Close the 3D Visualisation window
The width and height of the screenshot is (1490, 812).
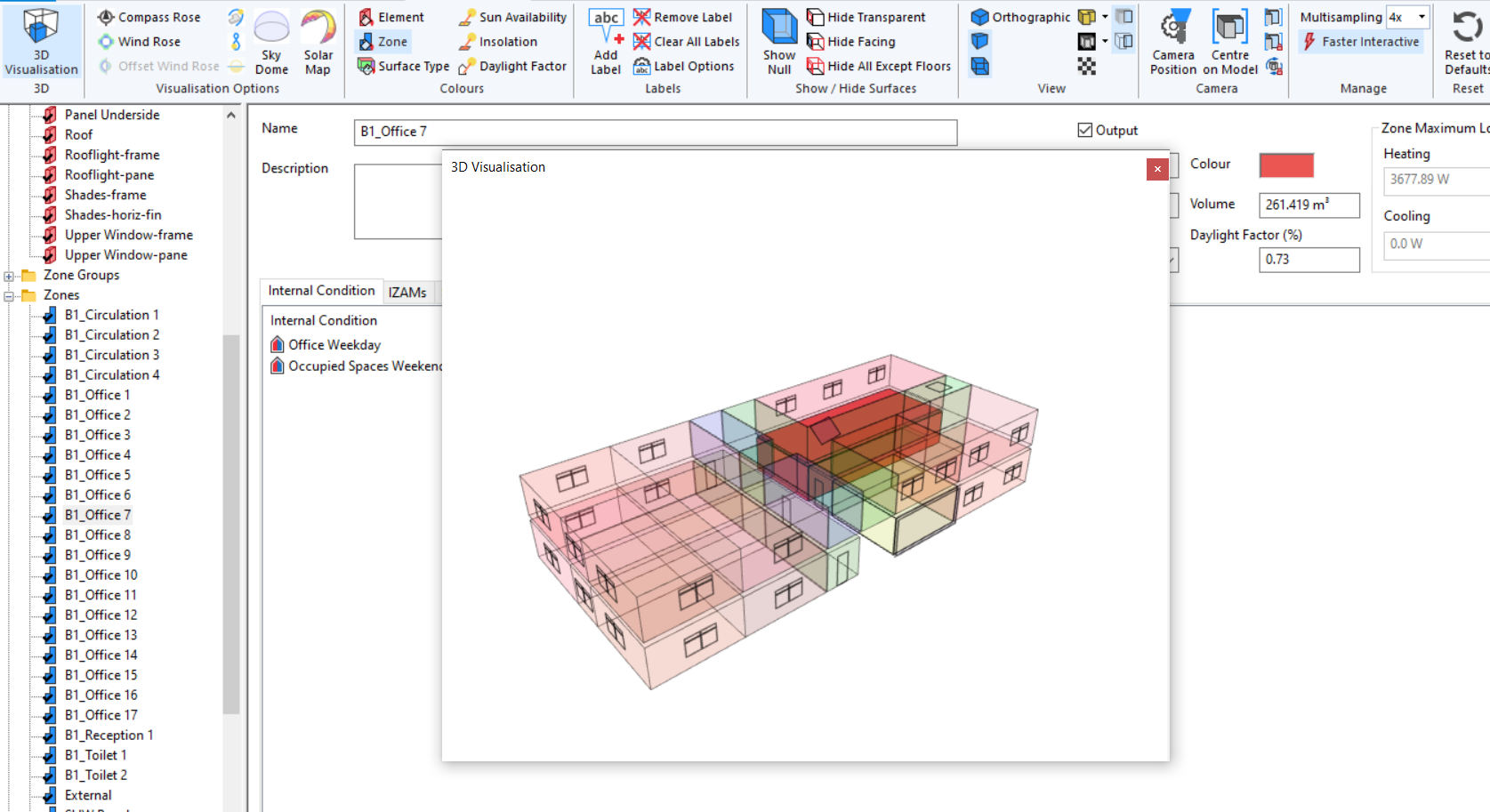[1157, 169]
